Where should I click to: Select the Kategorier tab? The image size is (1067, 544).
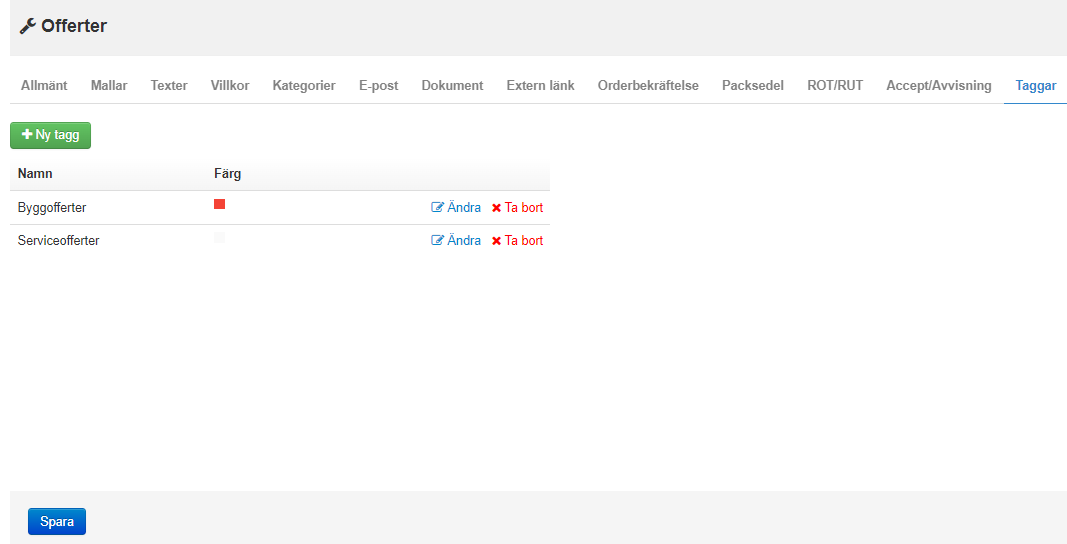[x=304, y=86]
